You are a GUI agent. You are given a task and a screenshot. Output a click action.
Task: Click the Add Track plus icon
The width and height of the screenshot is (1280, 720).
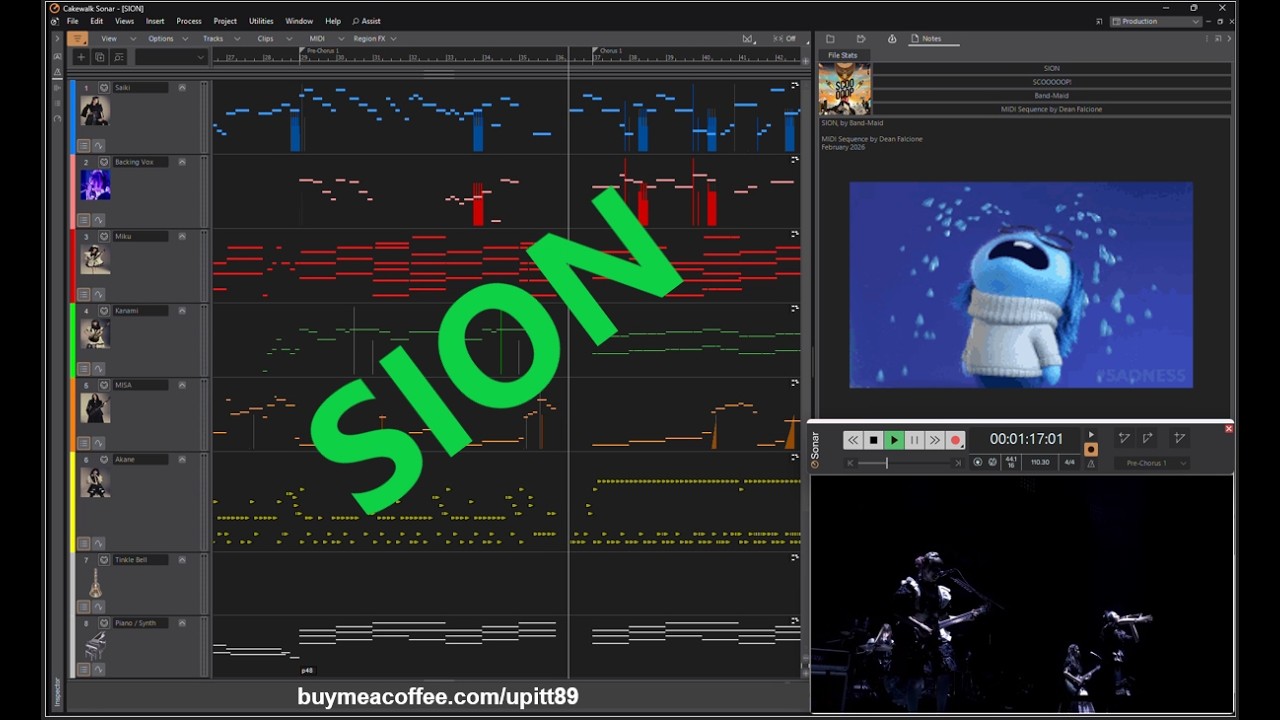tap(81, 57)
